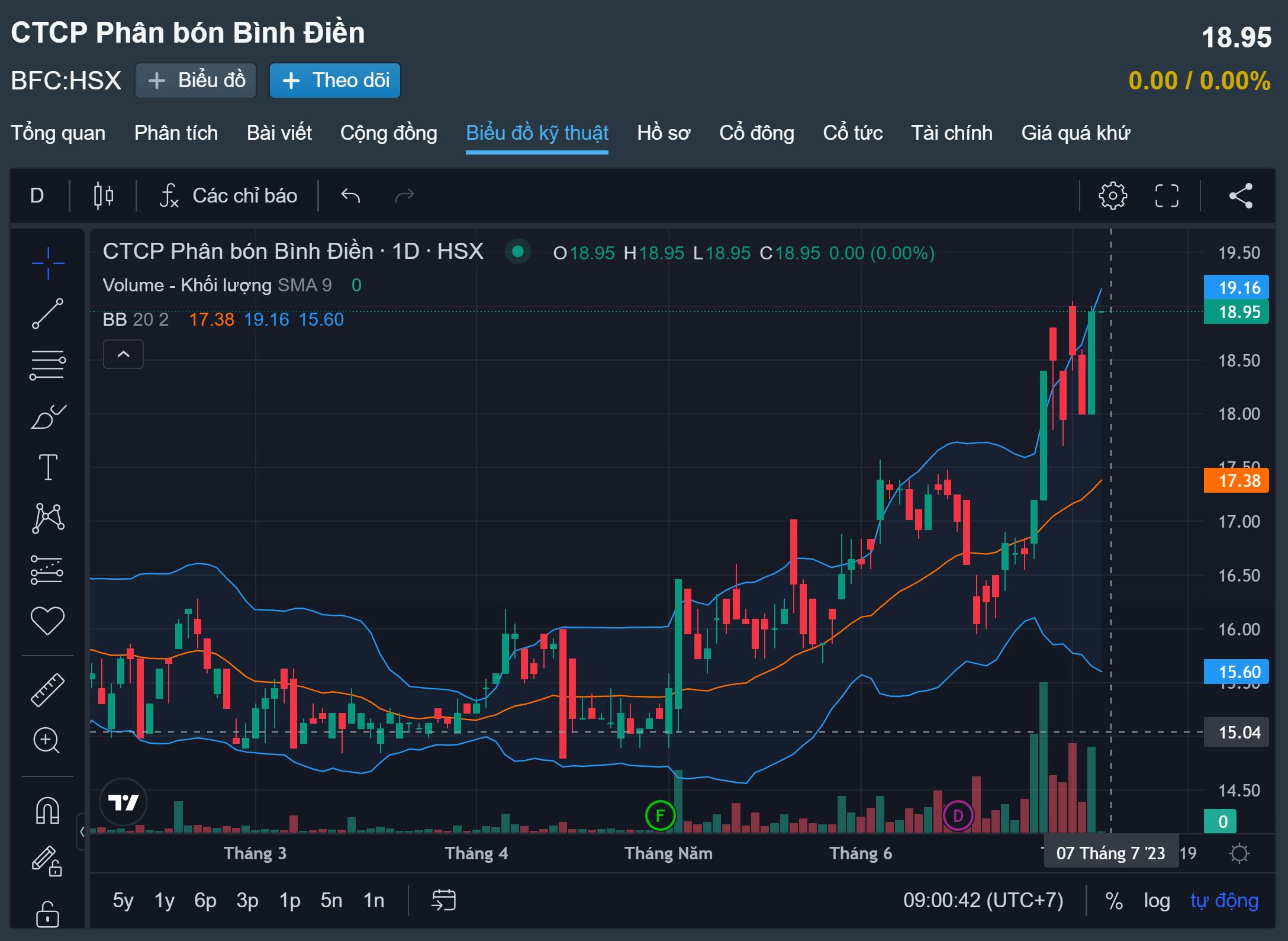Click the green F event marker

point(660,815)
